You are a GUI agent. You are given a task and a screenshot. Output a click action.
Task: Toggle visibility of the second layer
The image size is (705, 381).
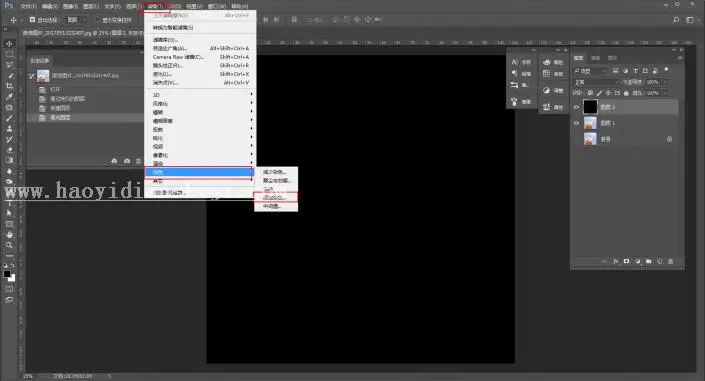click(x=576, y=123)
